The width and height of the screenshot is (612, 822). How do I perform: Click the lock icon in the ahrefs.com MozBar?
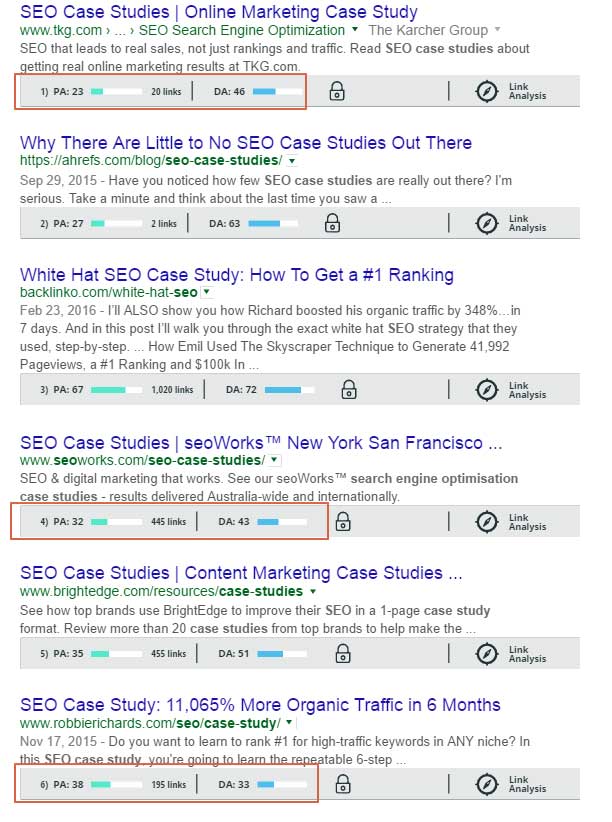click(x=333, y=223)
